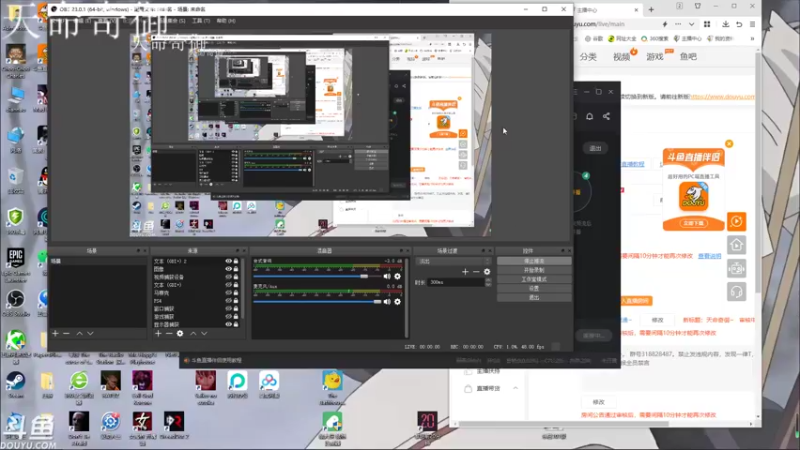Open 视频 tab on Douyu navigation
The height and width of the screenshot is (450, 800).
pos(621,57)
